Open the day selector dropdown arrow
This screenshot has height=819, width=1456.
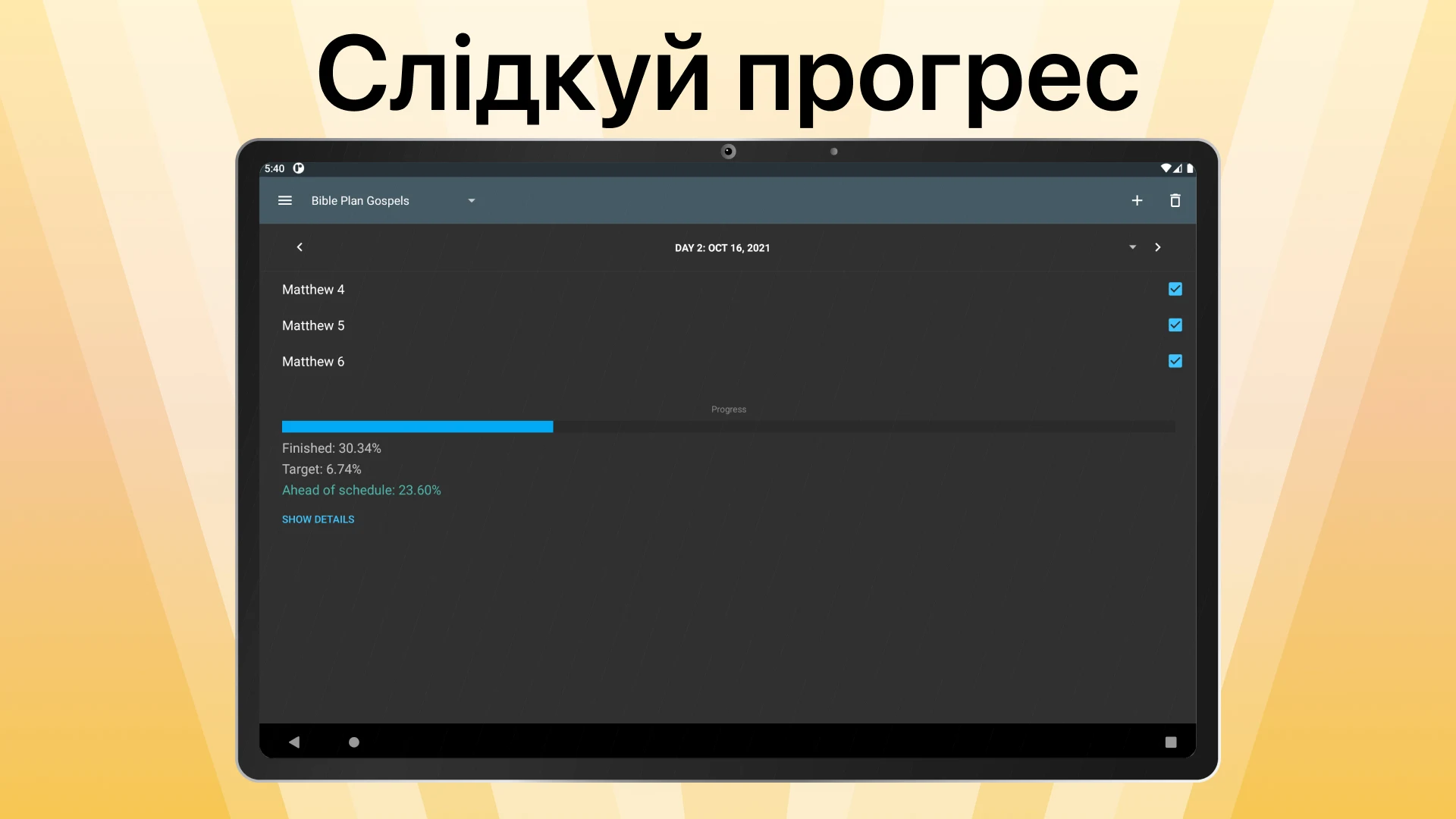point(1132,247)
